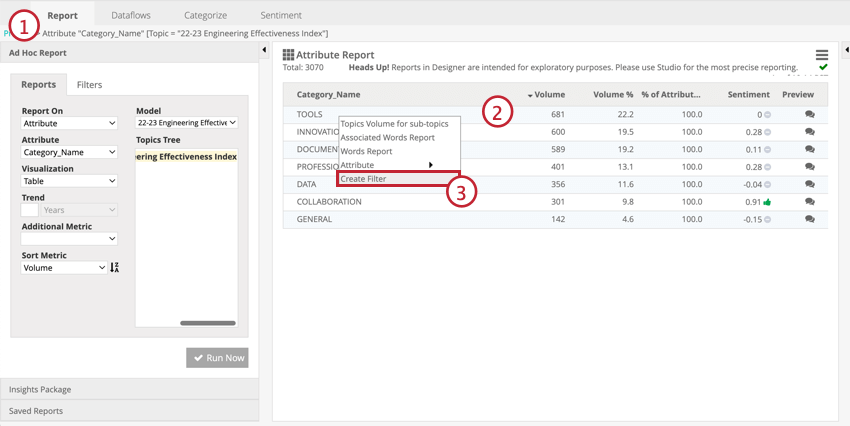Click preview comments icon for DATA row
The image size is (850, 426).
(x=809, y=184)
